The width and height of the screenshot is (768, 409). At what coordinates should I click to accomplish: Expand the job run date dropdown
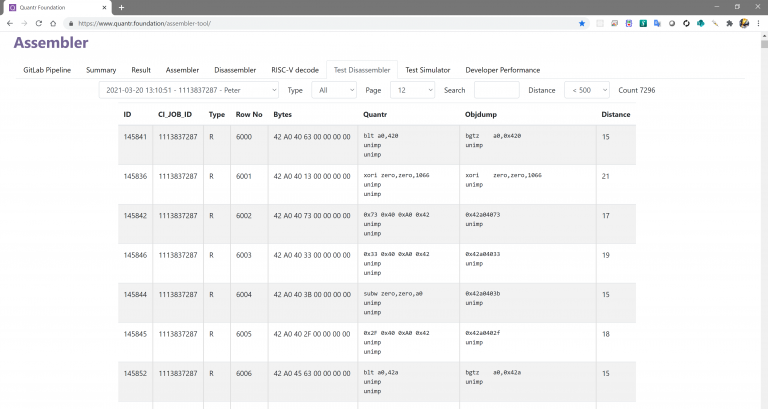(x=189, y=90)
